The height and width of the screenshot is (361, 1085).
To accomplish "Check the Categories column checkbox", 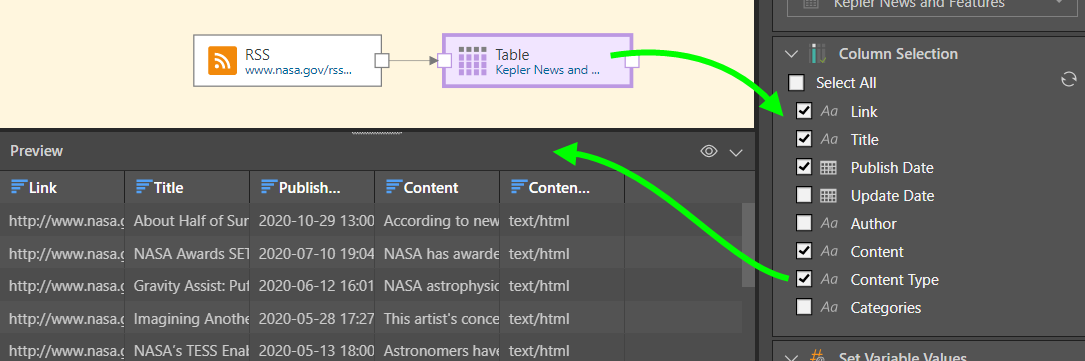I will coord(804,307).
